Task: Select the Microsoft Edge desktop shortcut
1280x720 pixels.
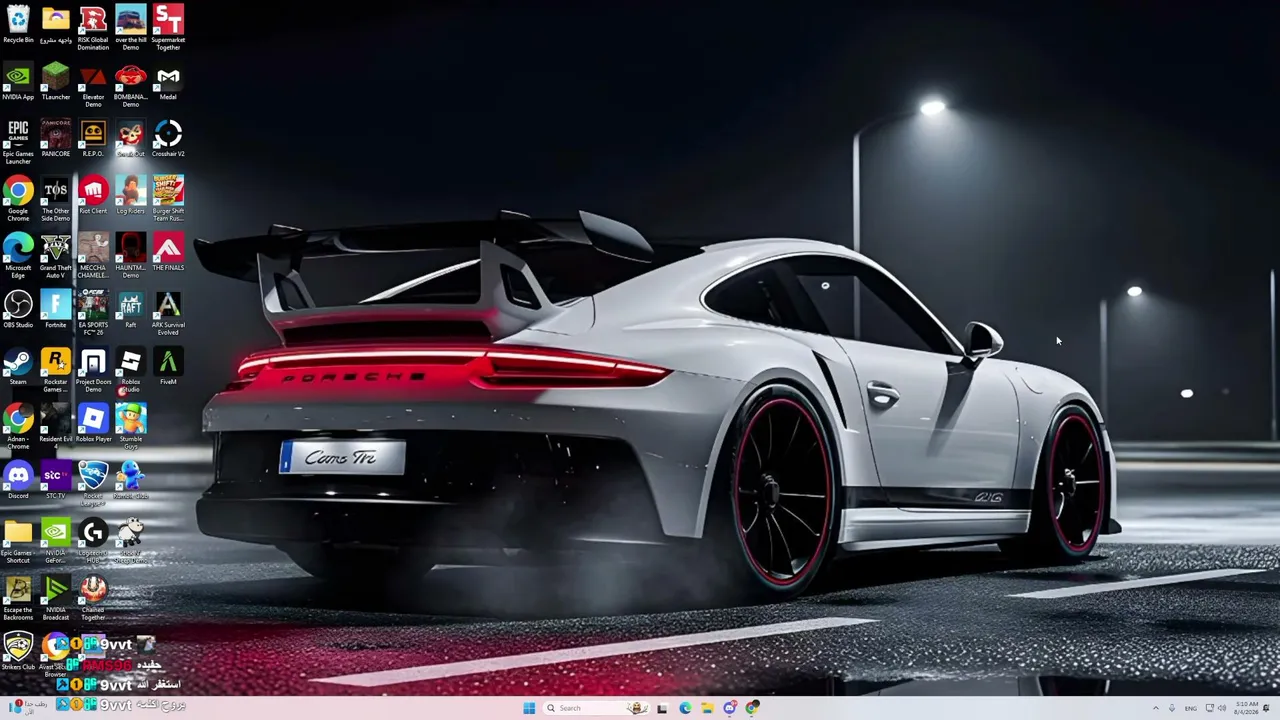Action: pos(18,257)
